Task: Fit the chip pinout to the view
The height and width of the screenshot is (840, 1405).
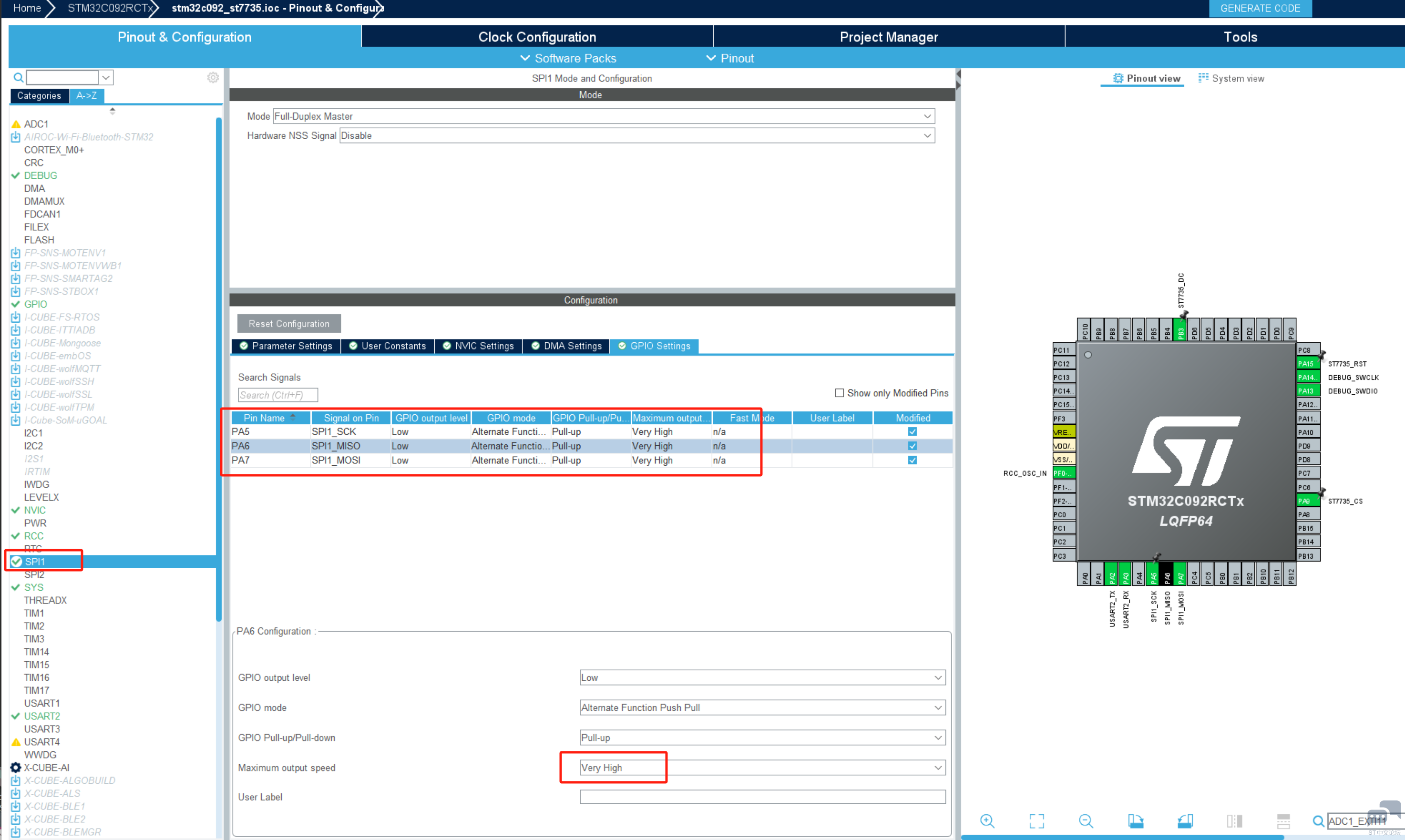Action: click(x=1036, y=821)
